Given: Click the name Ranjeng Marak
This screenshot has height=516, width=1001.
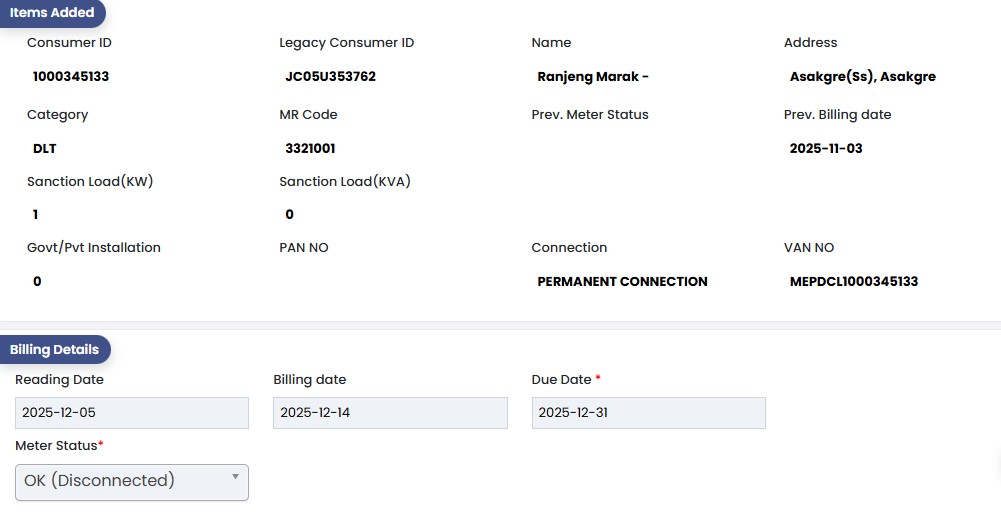Looking at the screenshot, I should [x=593, y=77].
